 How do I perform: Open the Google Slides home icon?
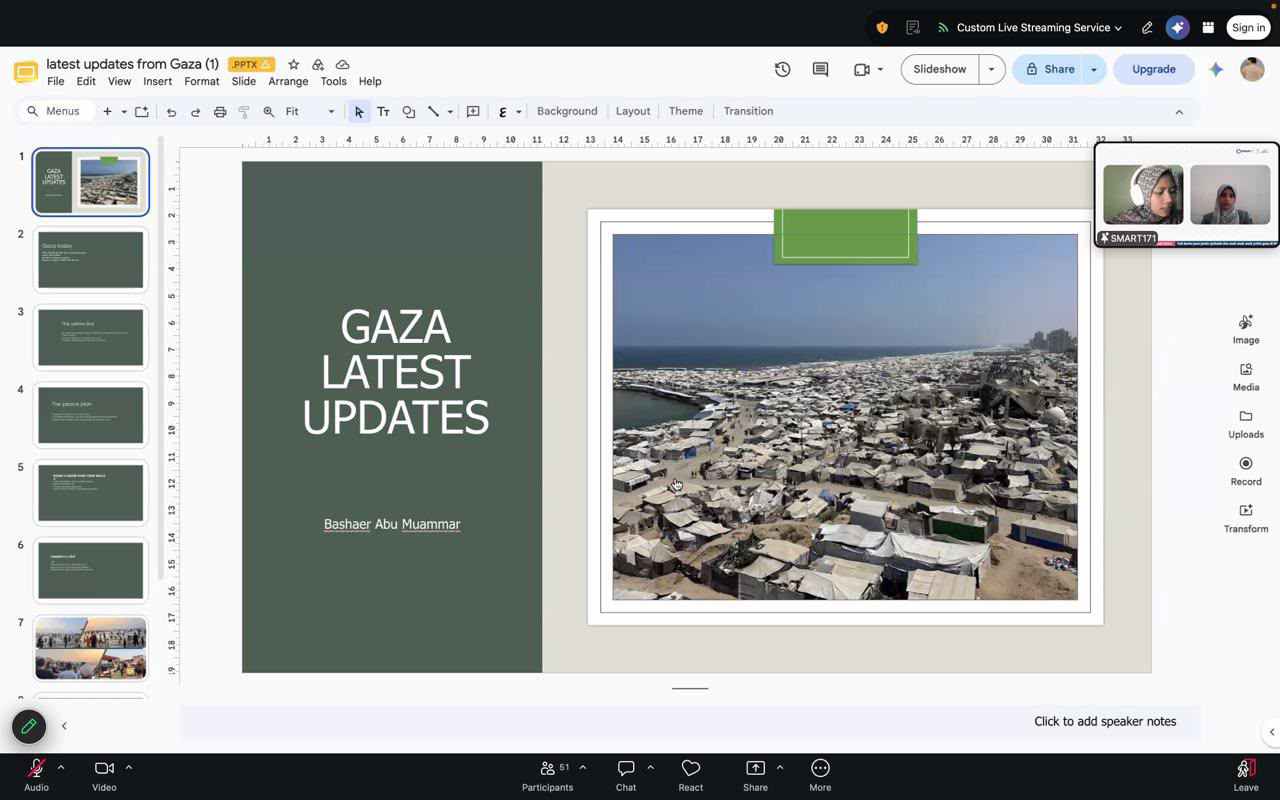[x=26, y=72]
